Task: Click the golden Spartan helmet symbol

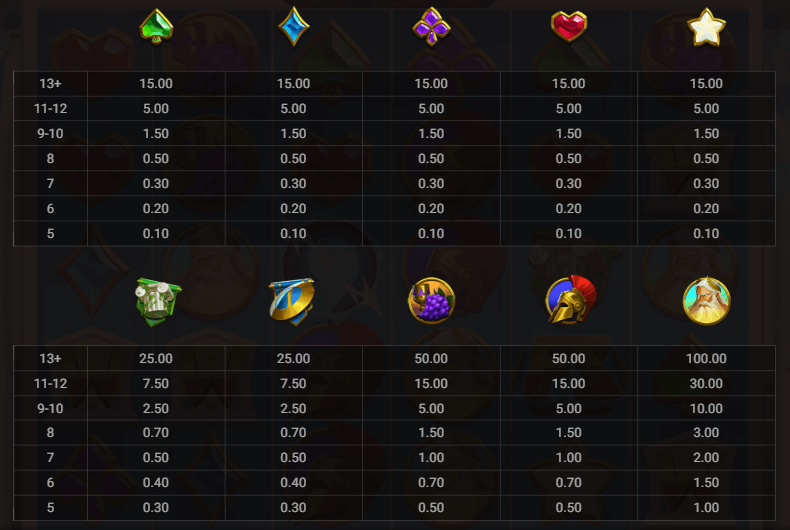Action: (x=570, y=300)
